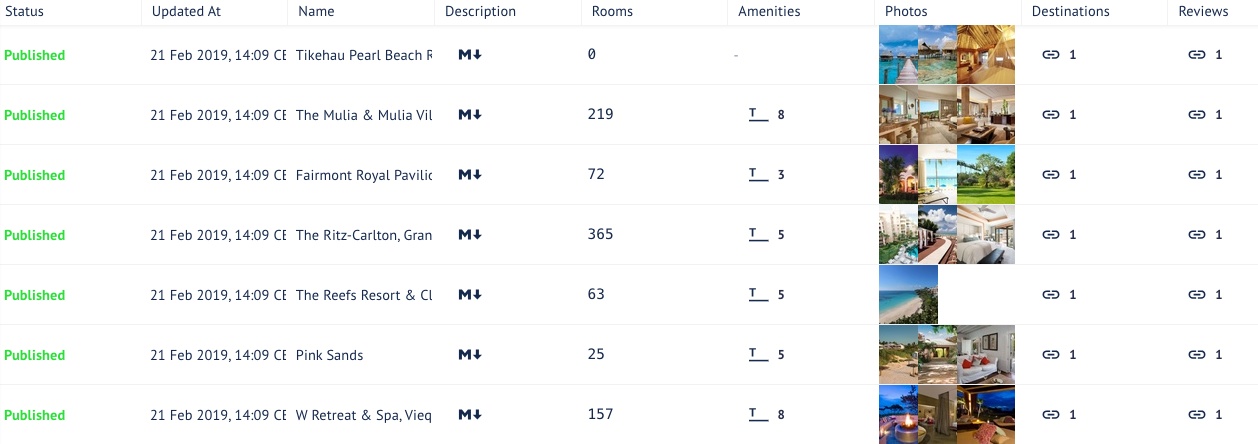Image resolution: width=1258 pixels, height=444 pixels.
Task: Click the Photos column header
Action: (x=906, y=12)
